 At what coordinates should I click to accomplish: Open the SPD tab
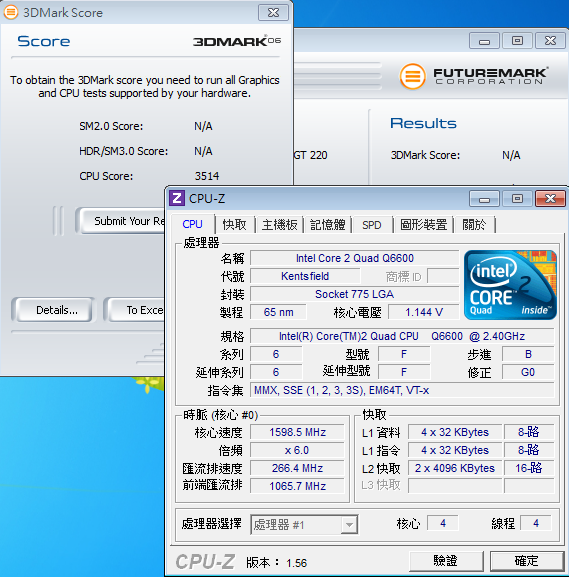372,224
